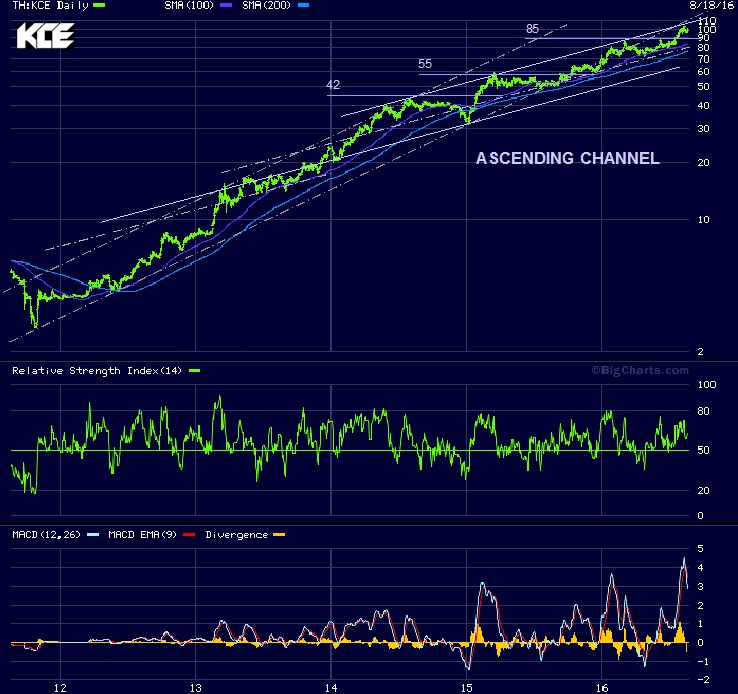The height and width of the screenshot is (694, 738).
Task: Click MACD axis label '3'
Action: click(x=700, y=587)
